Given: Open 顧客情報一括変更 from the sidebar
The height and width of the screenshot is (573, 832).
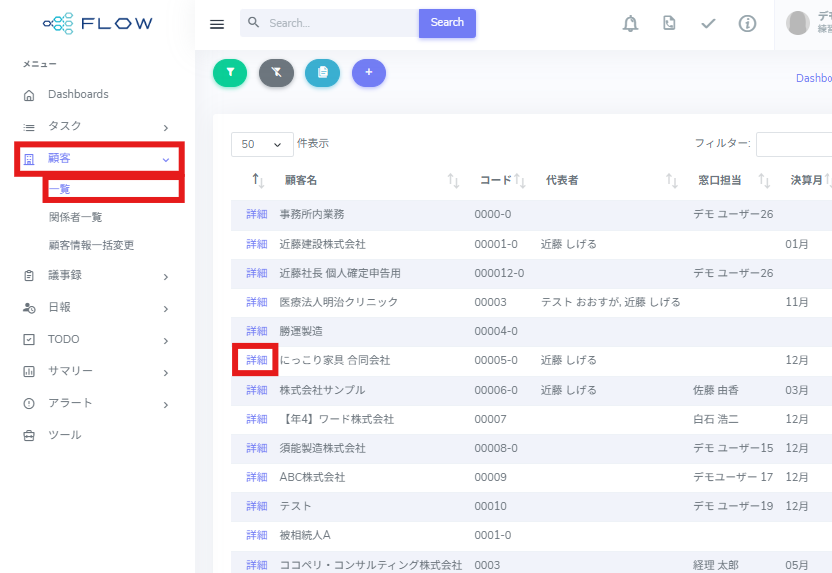Looking at the screenshot, I should pos(91,245).
